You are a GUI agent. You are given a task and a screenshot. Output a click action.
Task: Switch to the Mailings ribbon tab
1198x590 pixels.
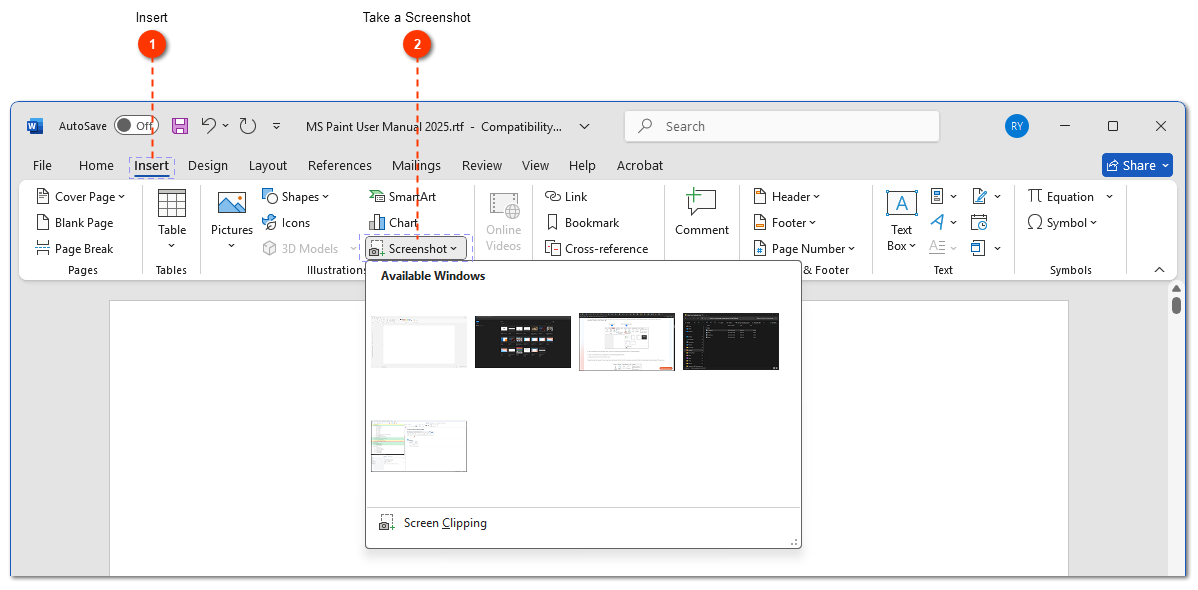(416, 165)
